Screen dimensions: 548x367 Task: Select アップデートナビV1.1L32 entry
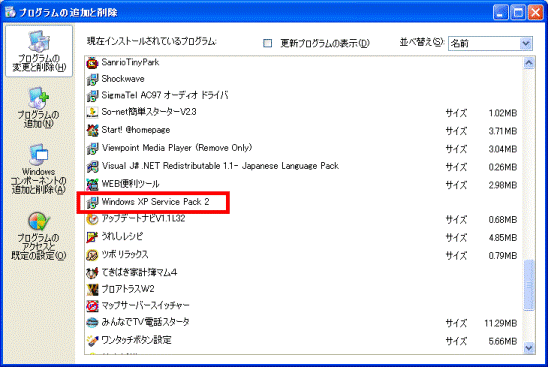[143, 219]
